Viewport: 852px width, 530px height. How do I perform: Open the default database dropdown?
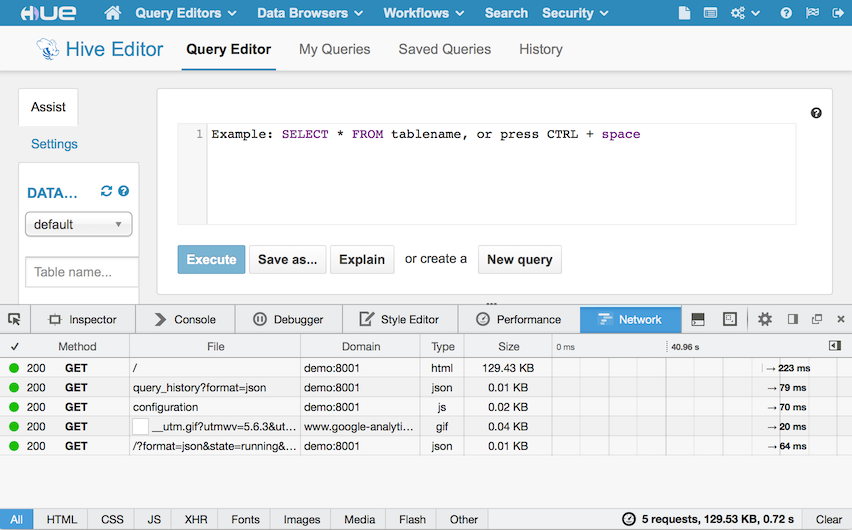tap(78, 224)
